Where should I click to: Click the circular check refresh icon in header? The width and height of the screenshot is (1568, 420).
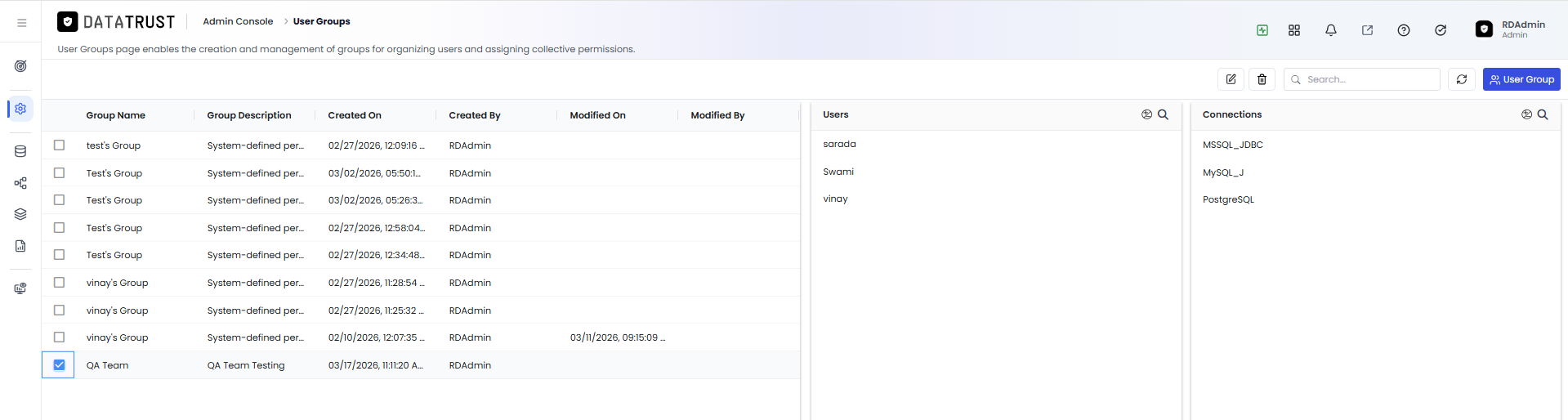point(1441,30)
